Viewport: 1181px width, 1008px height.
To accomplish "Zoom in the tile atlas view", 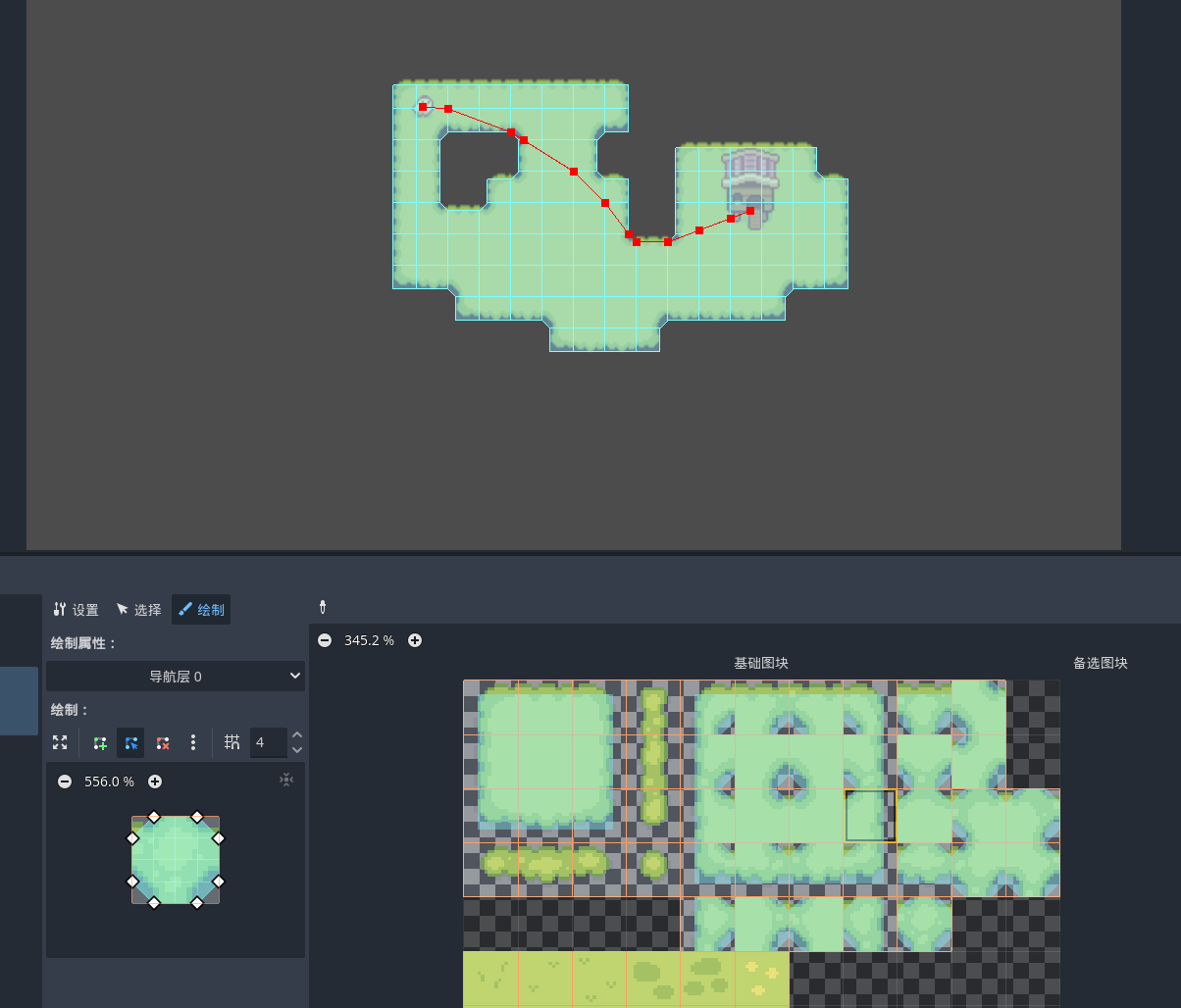I will pos(415,640).
